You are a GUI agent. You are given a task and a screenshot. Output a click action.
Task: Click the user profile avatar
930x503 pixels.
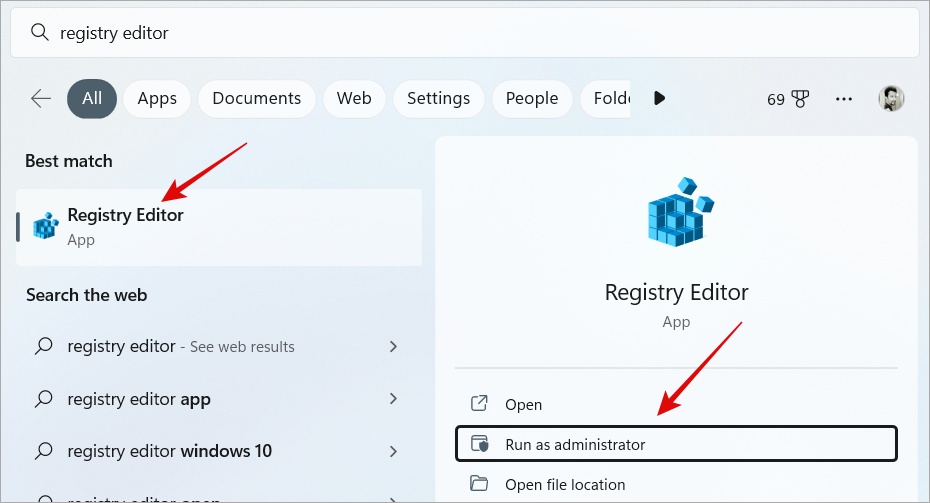coord(891,98)
